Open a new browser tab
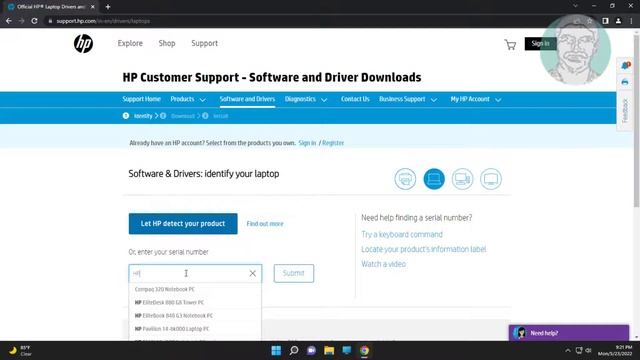Viewport: 640px width, 360px height. [x=108, y=7]
